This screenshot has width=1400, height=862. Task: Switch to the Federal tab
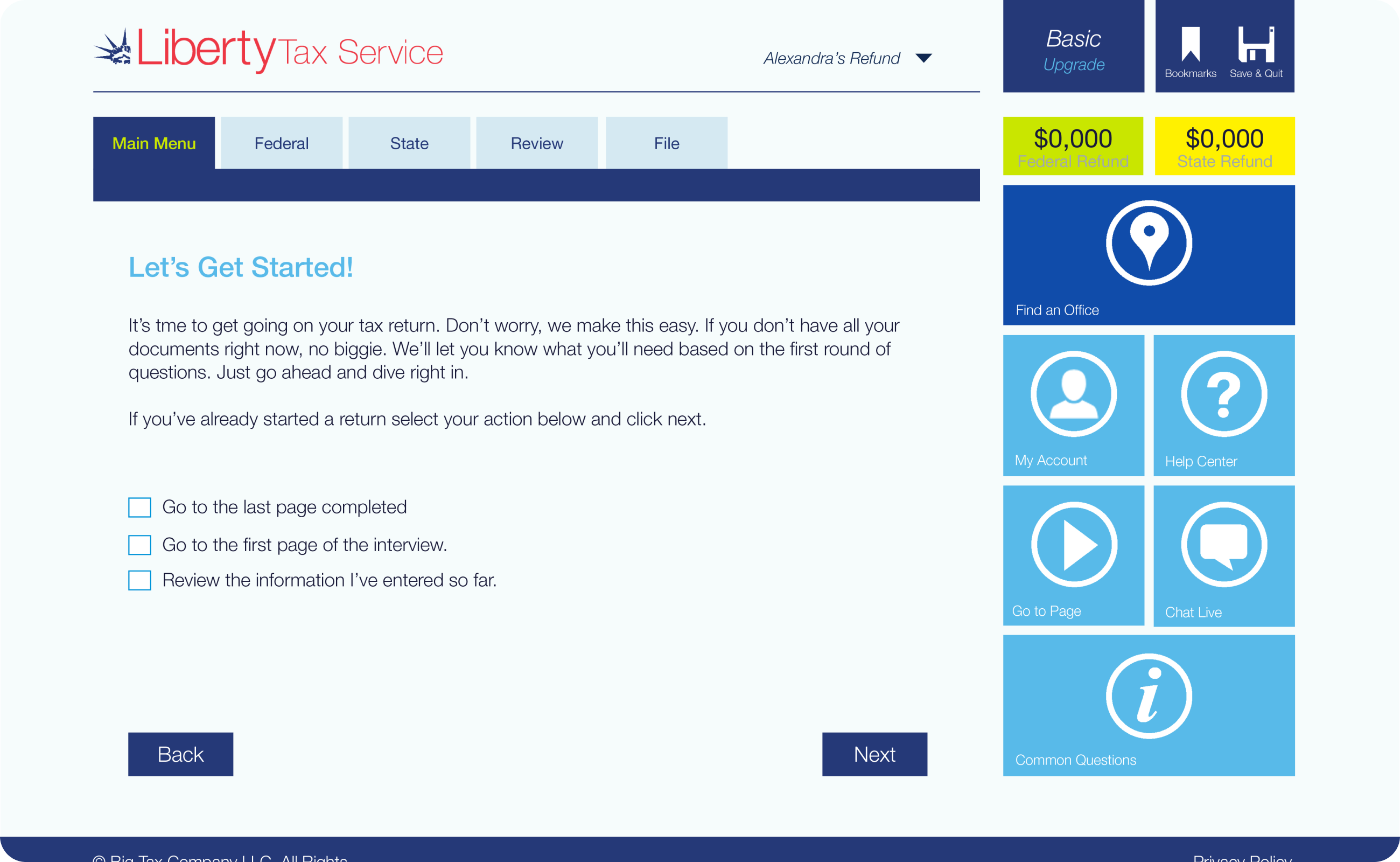pos(282,143)
